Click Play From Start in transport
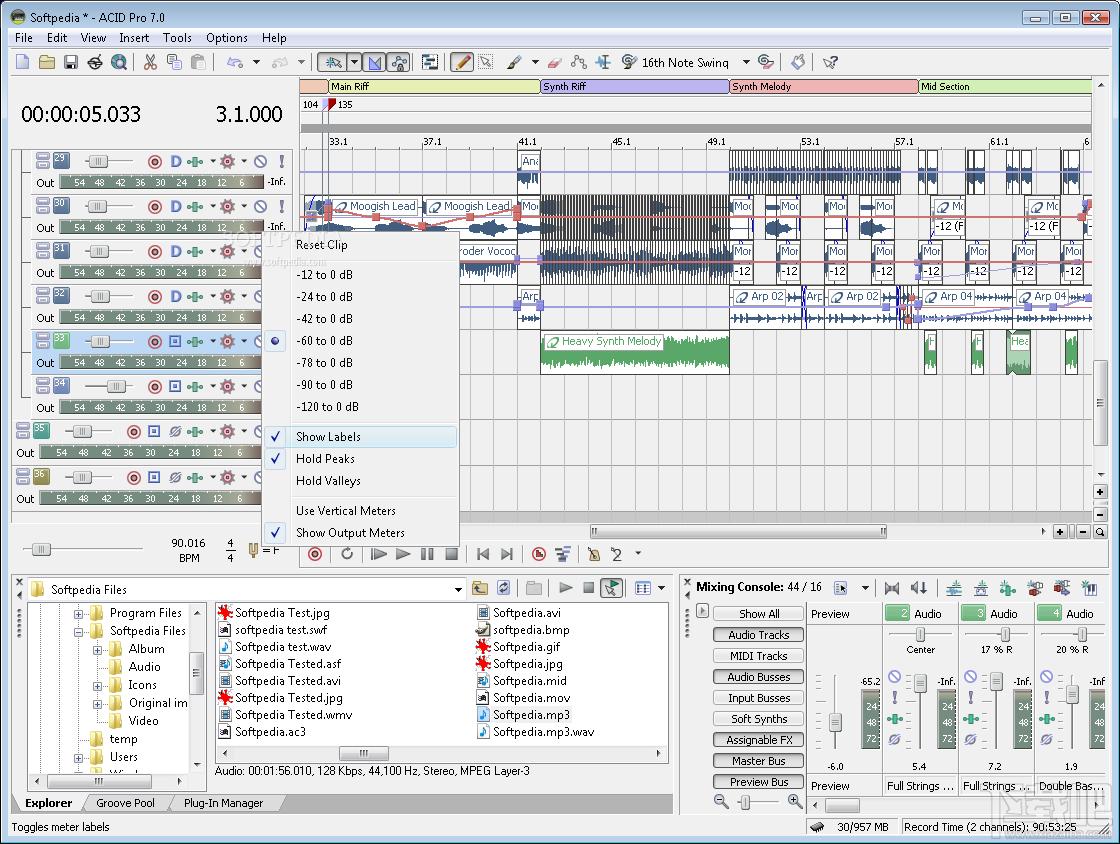1120x844 pixels. click(x=379, y=553)
